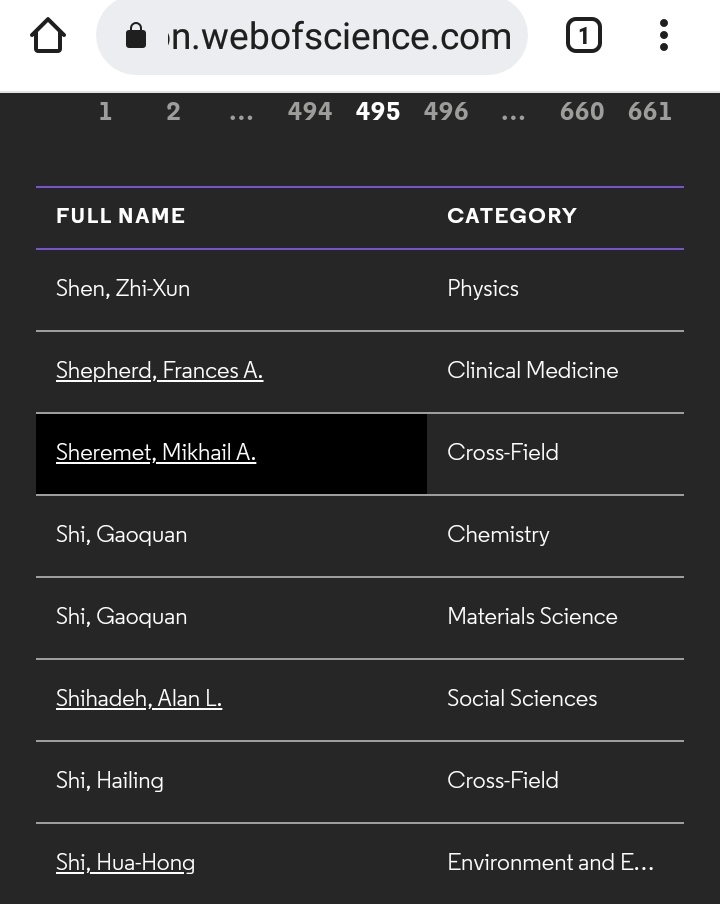The image size is (720, 904).
Task: Open Shi, Hua-Hong profile link
Action: pyautogui.click(x=125, y=863)
